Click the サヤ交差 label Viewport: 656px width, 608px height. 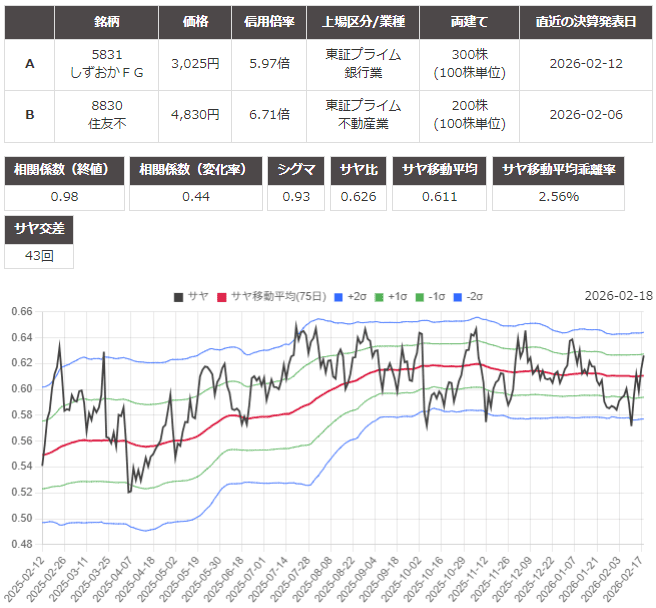[x=38, y=229]
